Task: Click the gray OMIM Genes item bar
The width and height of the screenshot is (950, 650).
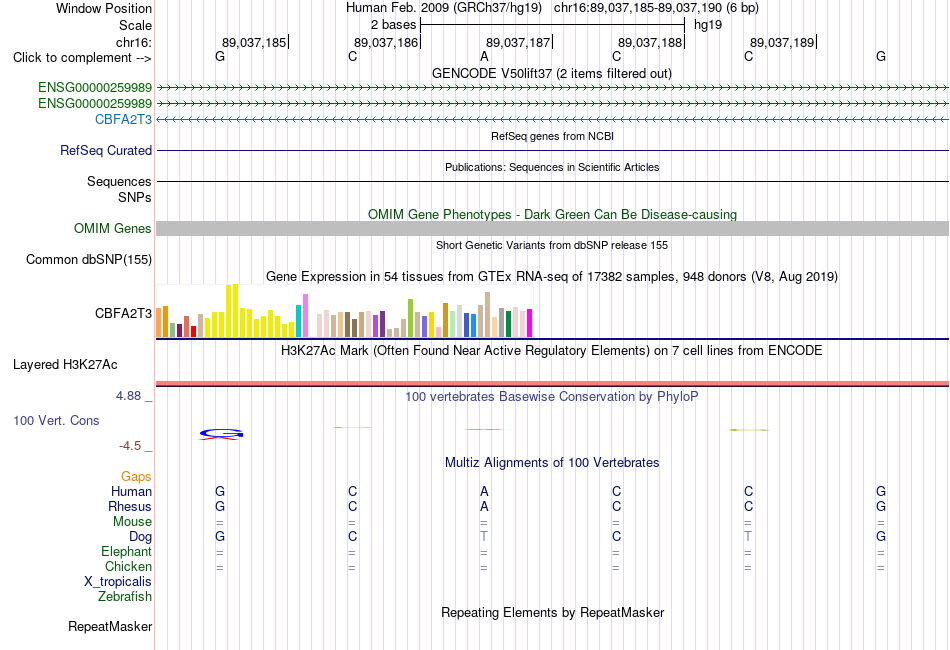Action: tap(552, 228)
